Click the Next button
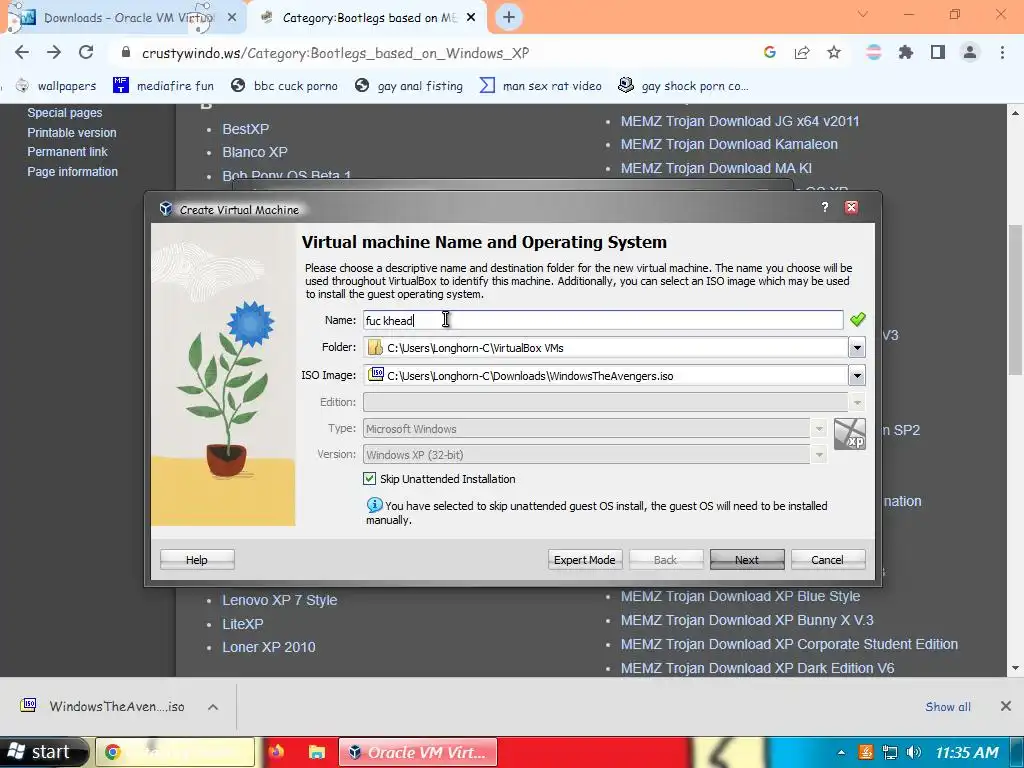1024x768 pixels. coord(746,560)
